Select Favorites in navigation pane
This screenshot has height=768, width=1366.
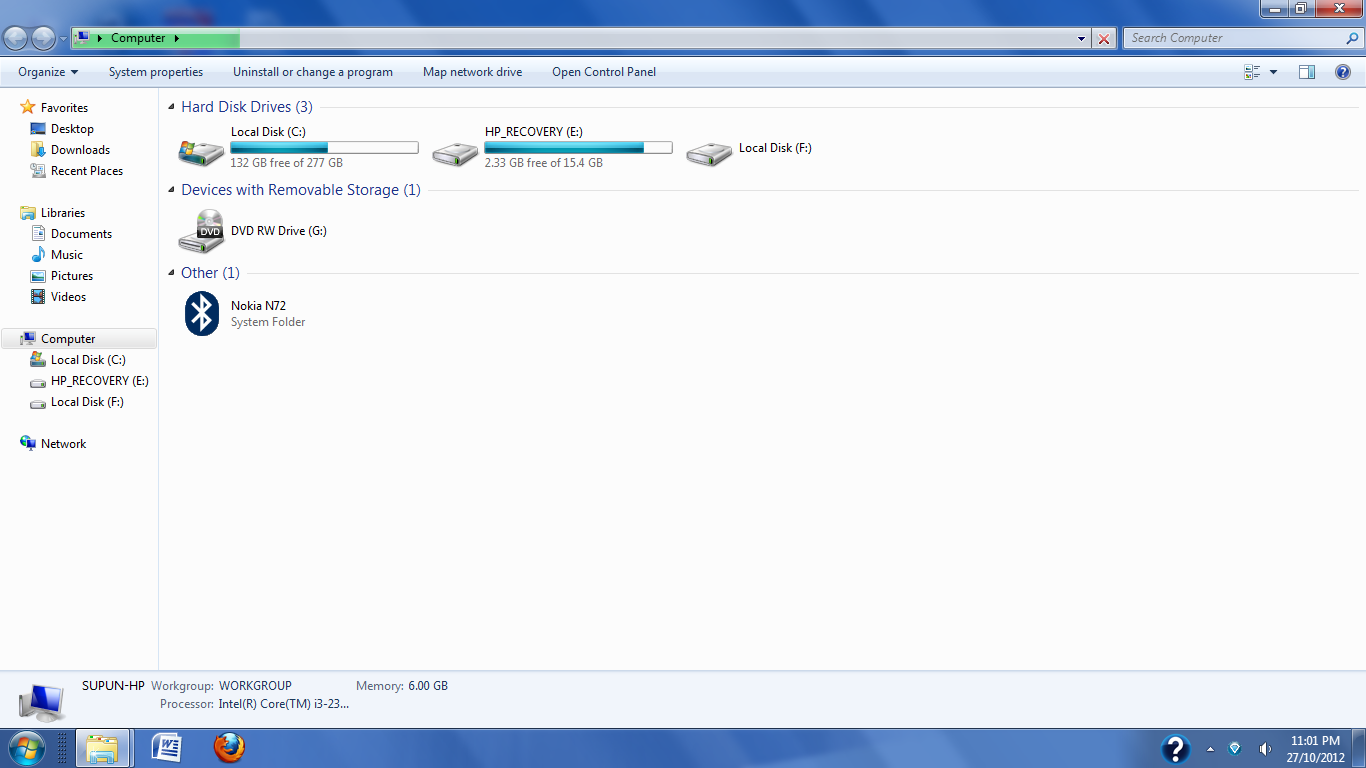64,108
